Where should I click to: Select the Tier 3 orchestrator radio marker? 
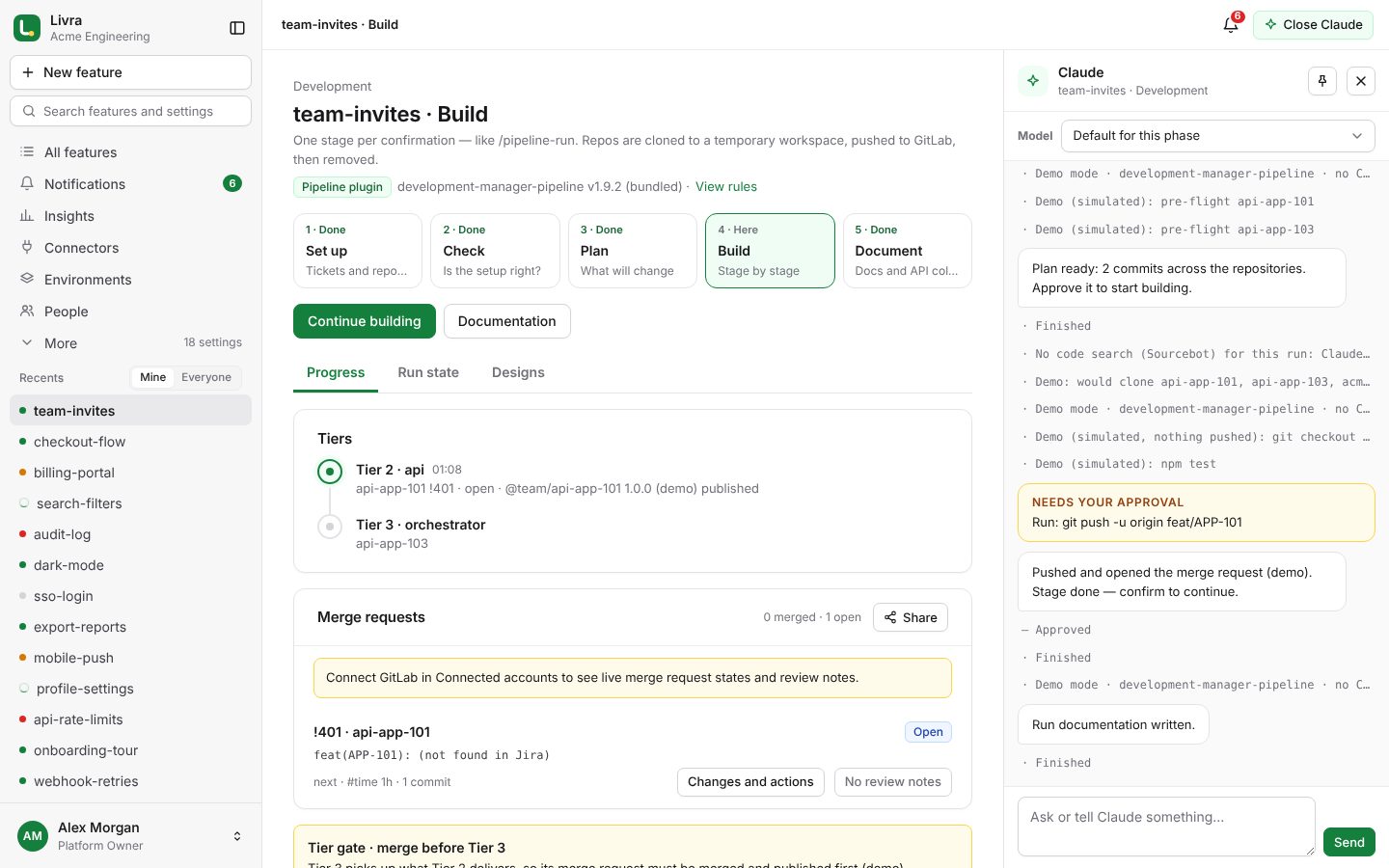[330, 527]
